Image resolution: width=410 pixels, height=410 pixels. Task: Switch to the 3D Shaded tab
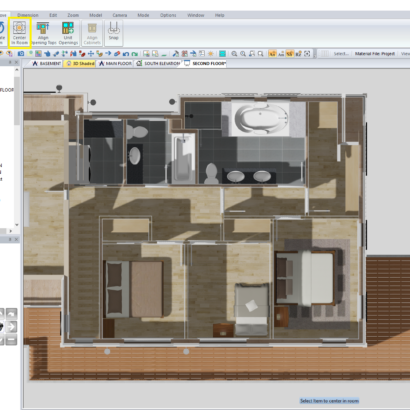pos(80,63)
